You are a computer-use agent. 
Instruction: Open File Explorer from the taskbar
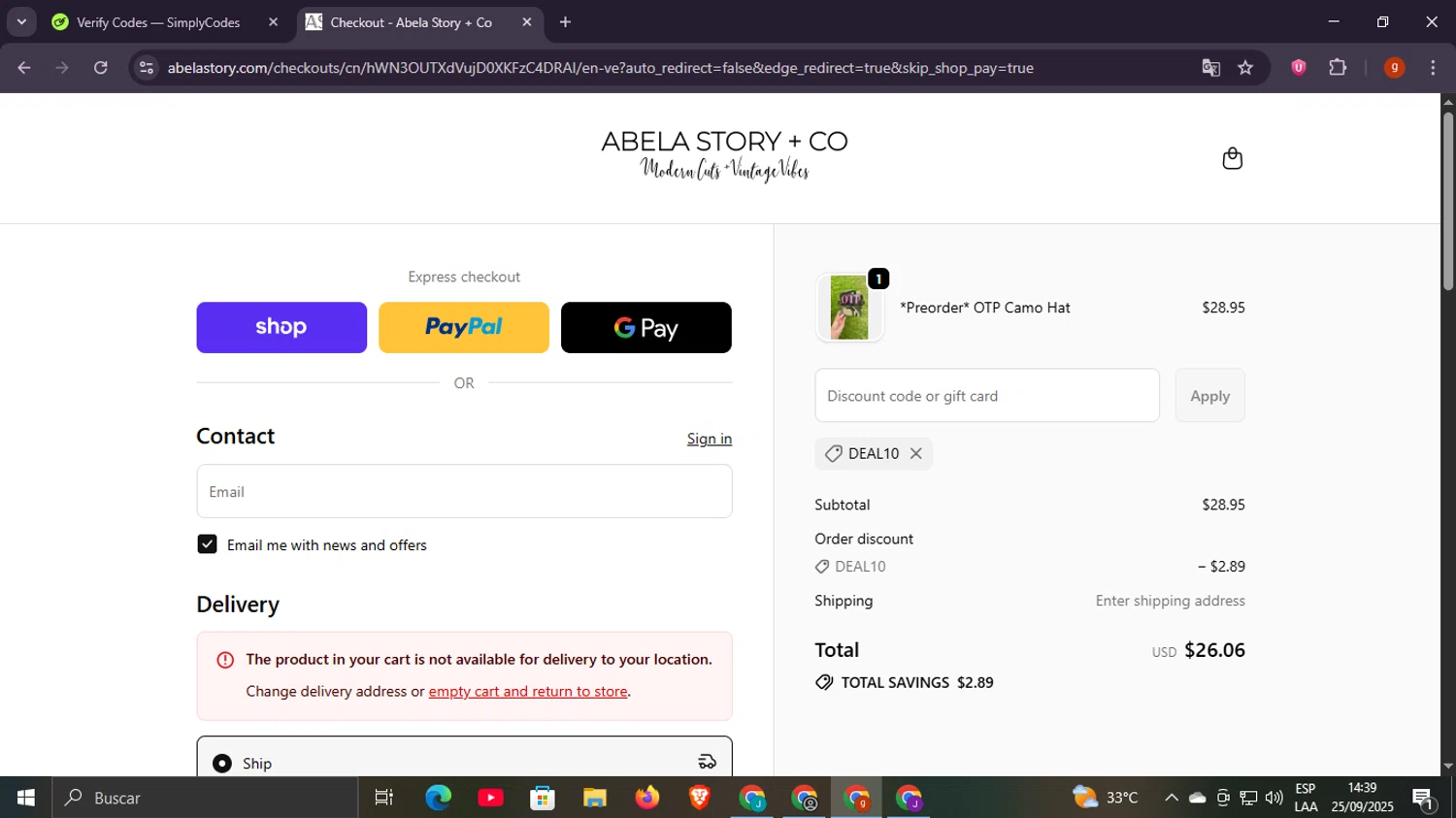tap(595, 798)
